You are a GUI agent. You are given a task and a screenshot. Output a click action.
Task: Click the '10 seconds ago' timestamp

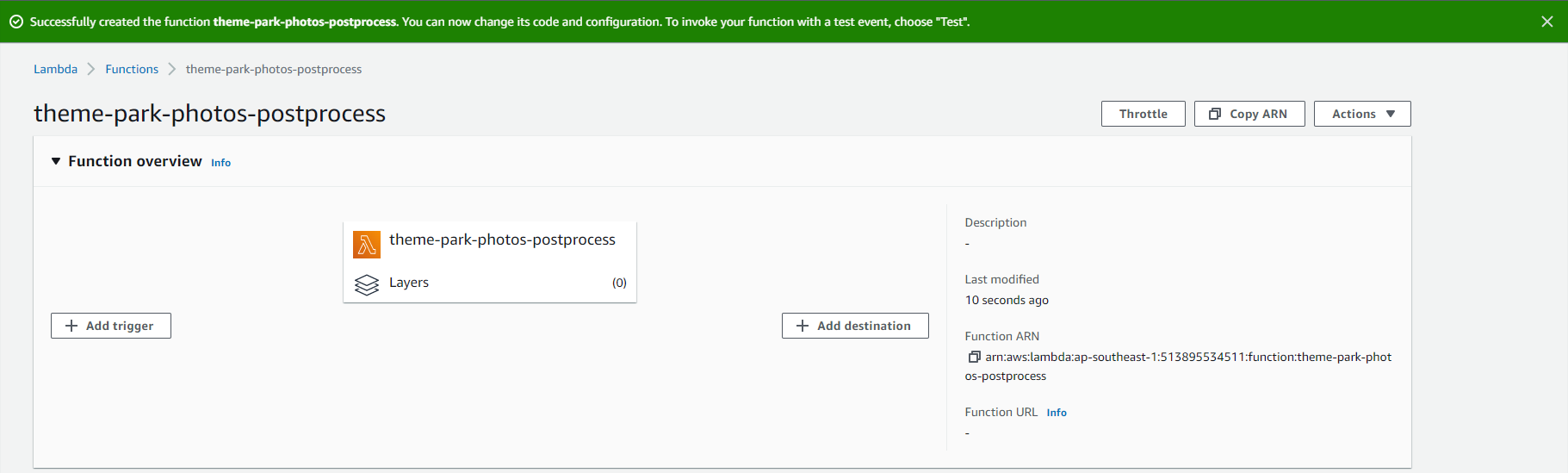[x=1007, y=300]
